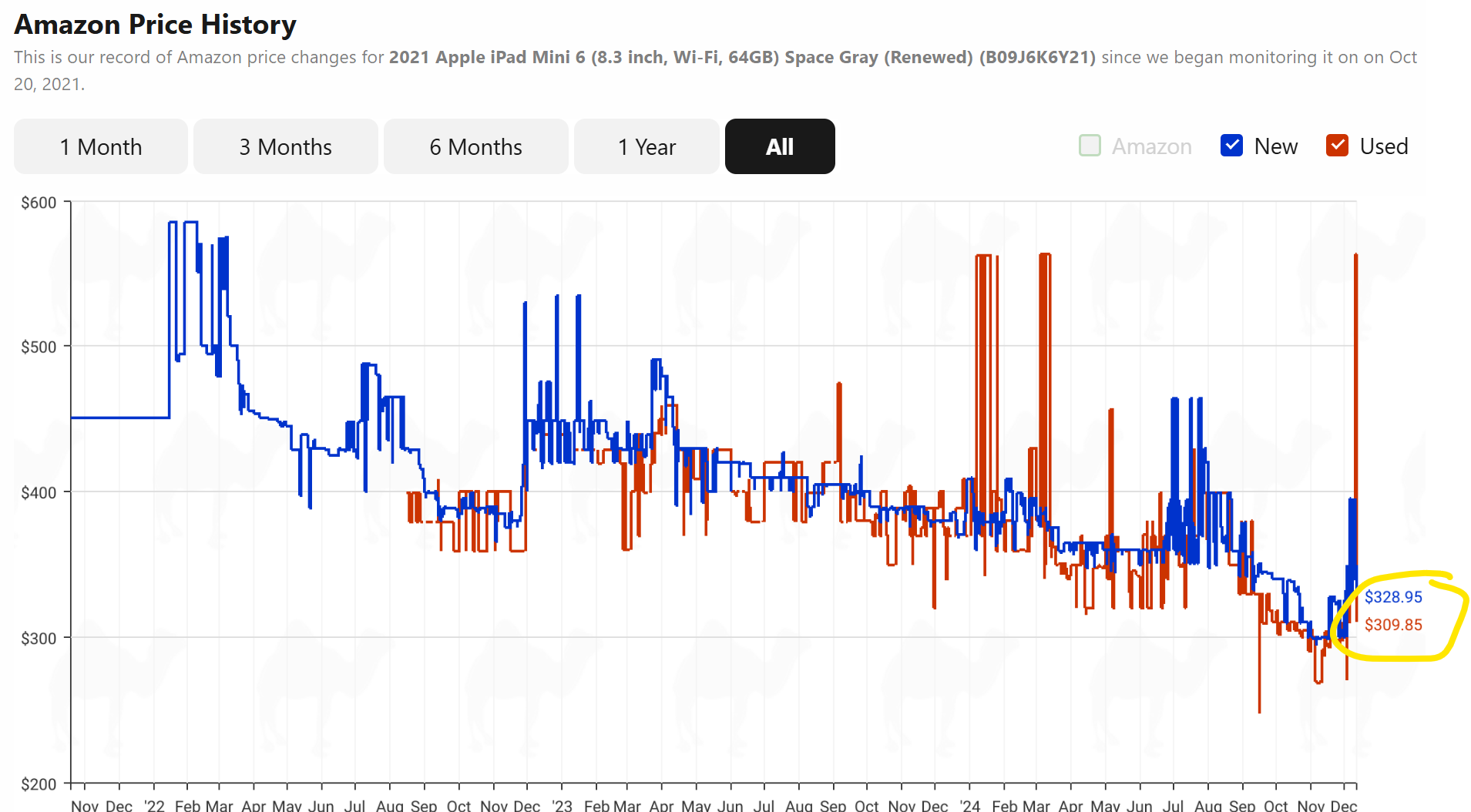Show the 1 Year price history

click(x=647, y=146)
